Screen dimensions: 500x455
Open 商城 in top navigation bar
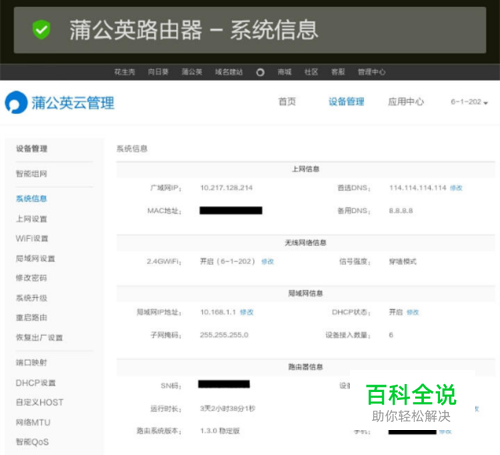(285, 72)
